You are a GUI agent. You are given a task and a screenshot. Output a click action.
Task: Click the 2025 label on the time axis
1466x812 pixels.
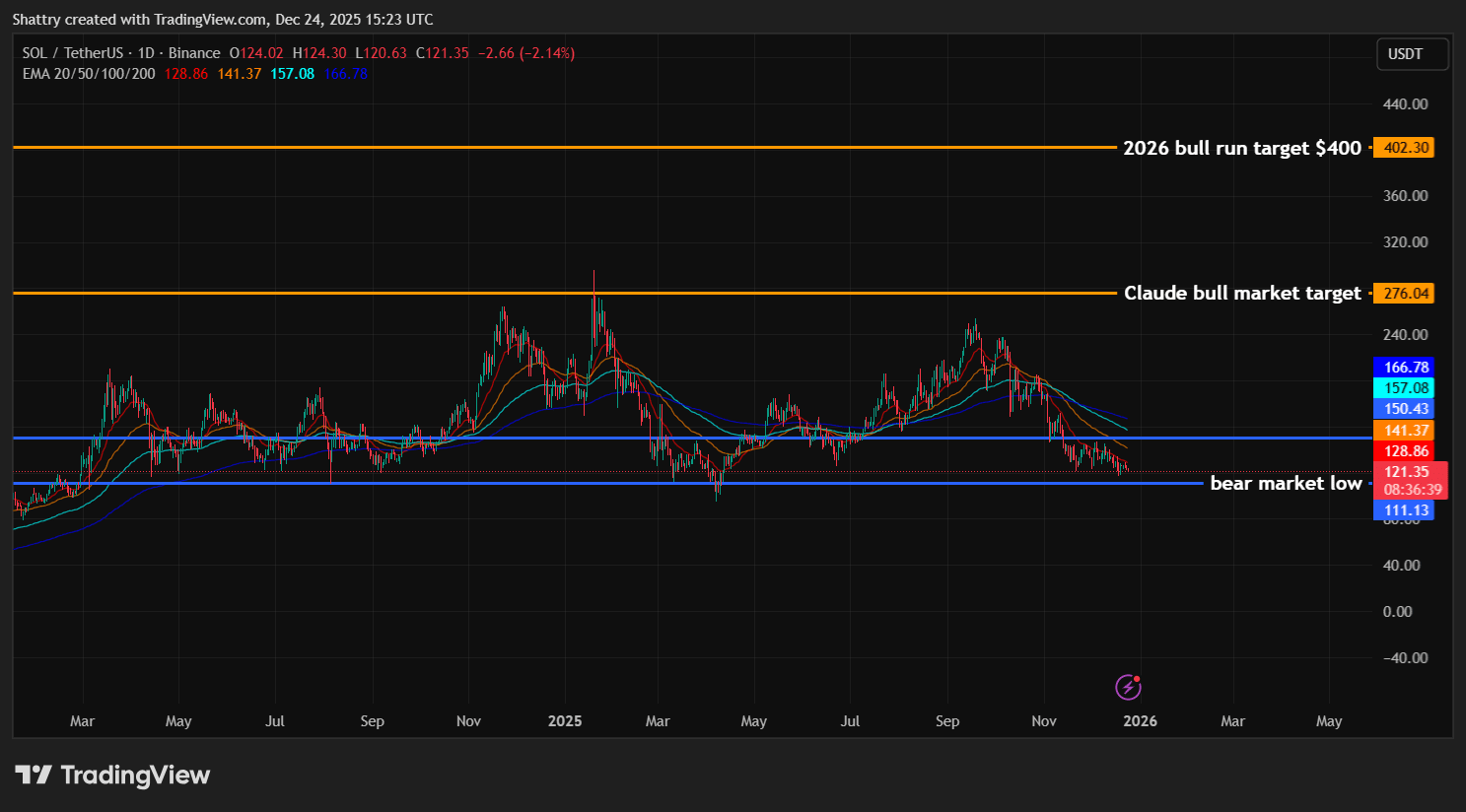click(565, 721)
